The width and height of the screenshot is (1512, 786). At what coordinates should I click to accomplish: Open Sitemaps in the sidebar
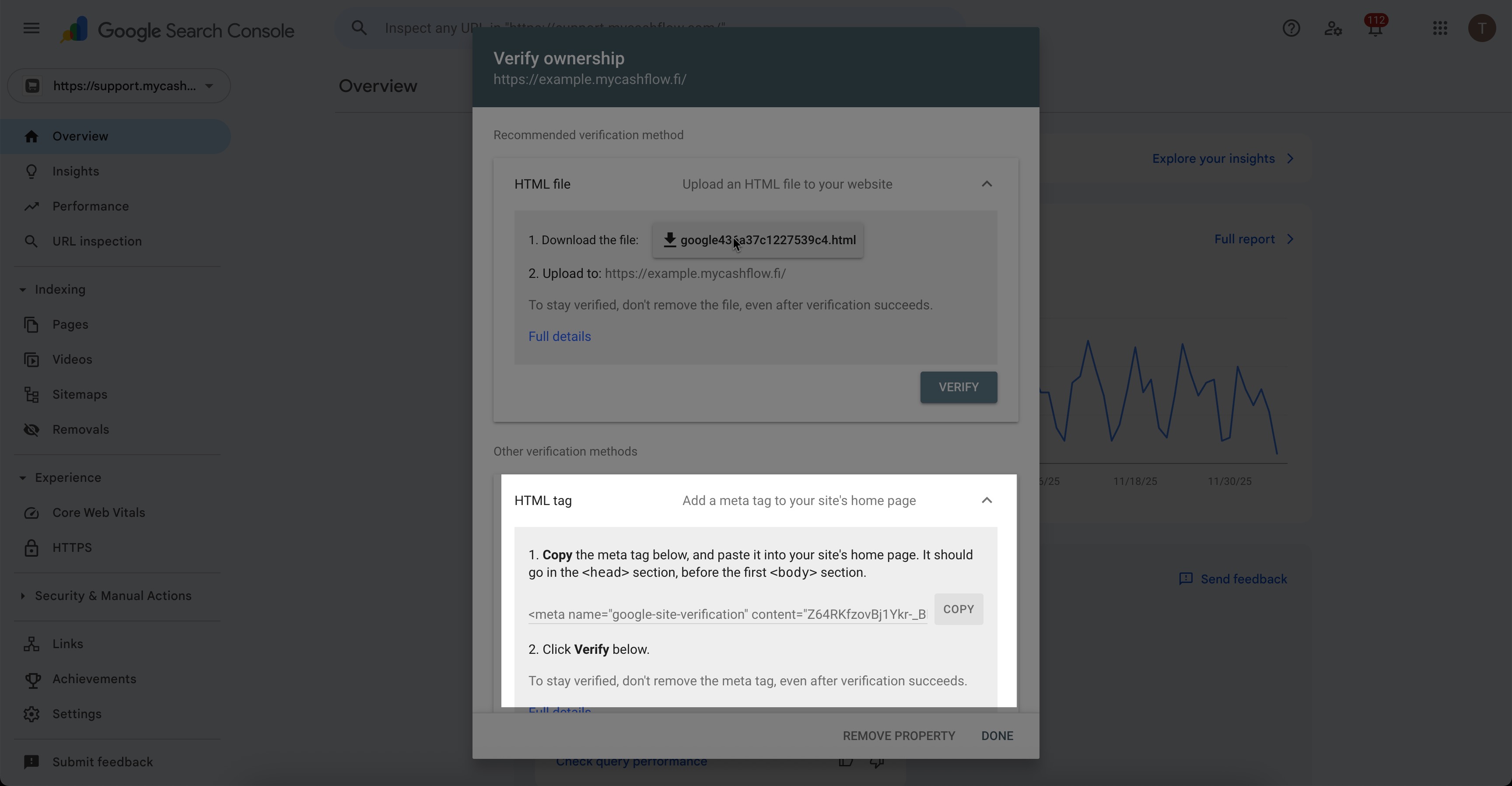(x=80, y=394)
